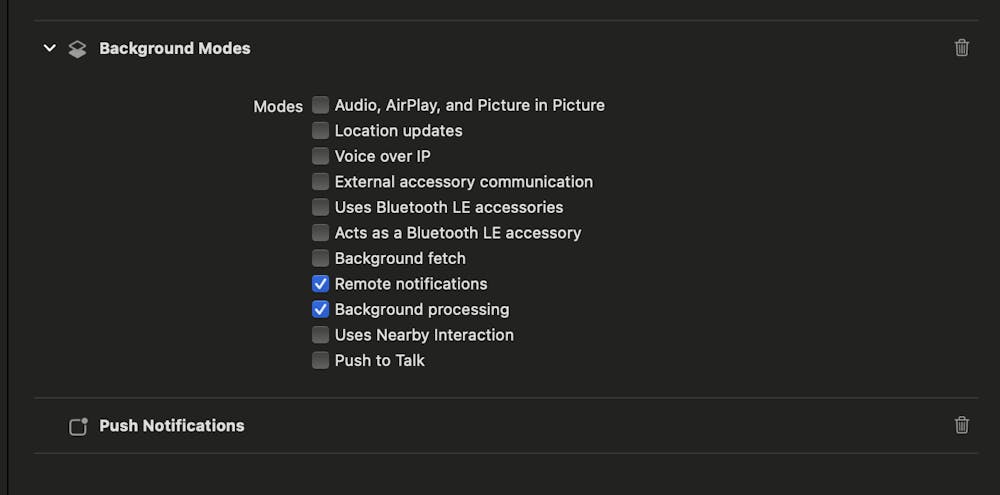Enable Voice over IP background mode
This screenshot has height=495, width=1000.
(320, 156)
